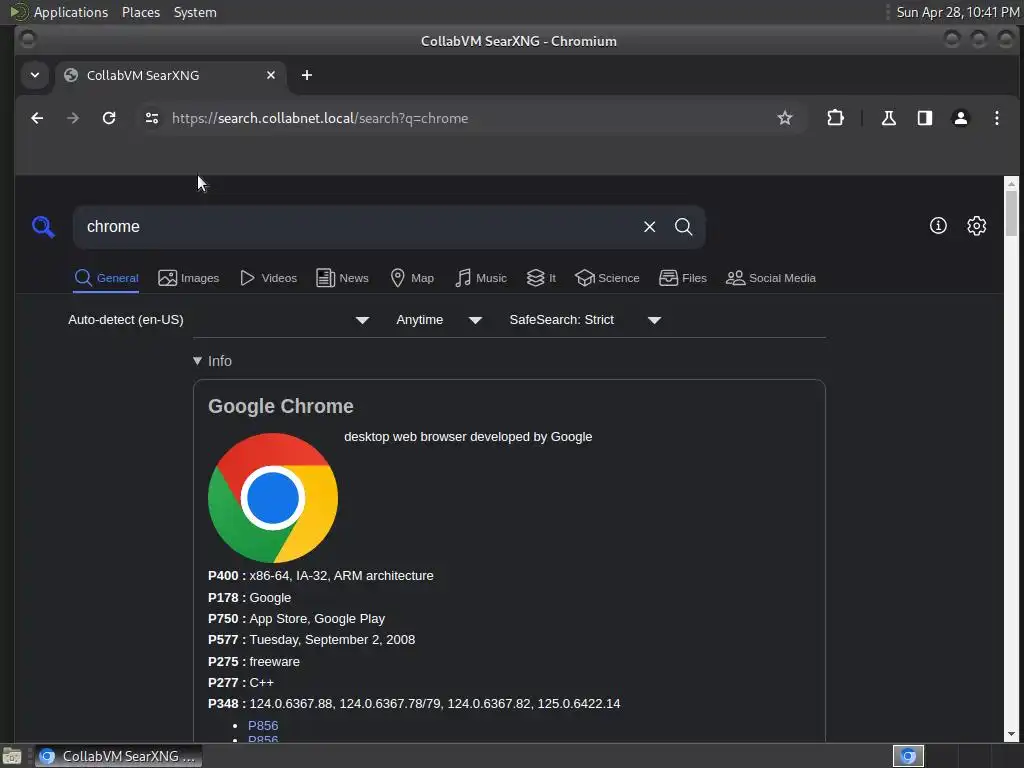Open the Auto-detect language dropdown
The height and width of the screenshot is (768, 1024).
pyautogui.click(x=219, y=320)
